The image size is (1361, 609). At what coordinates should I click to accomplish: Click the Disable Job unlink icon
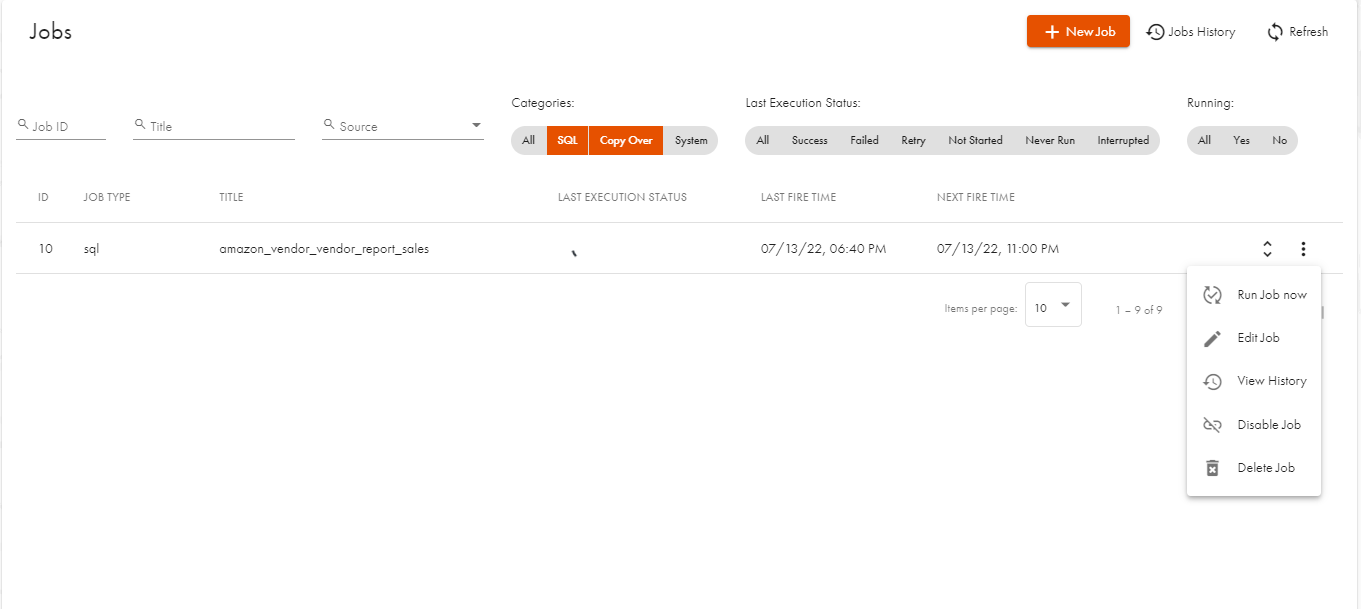pyautogui.click(x=1212, y=425)
